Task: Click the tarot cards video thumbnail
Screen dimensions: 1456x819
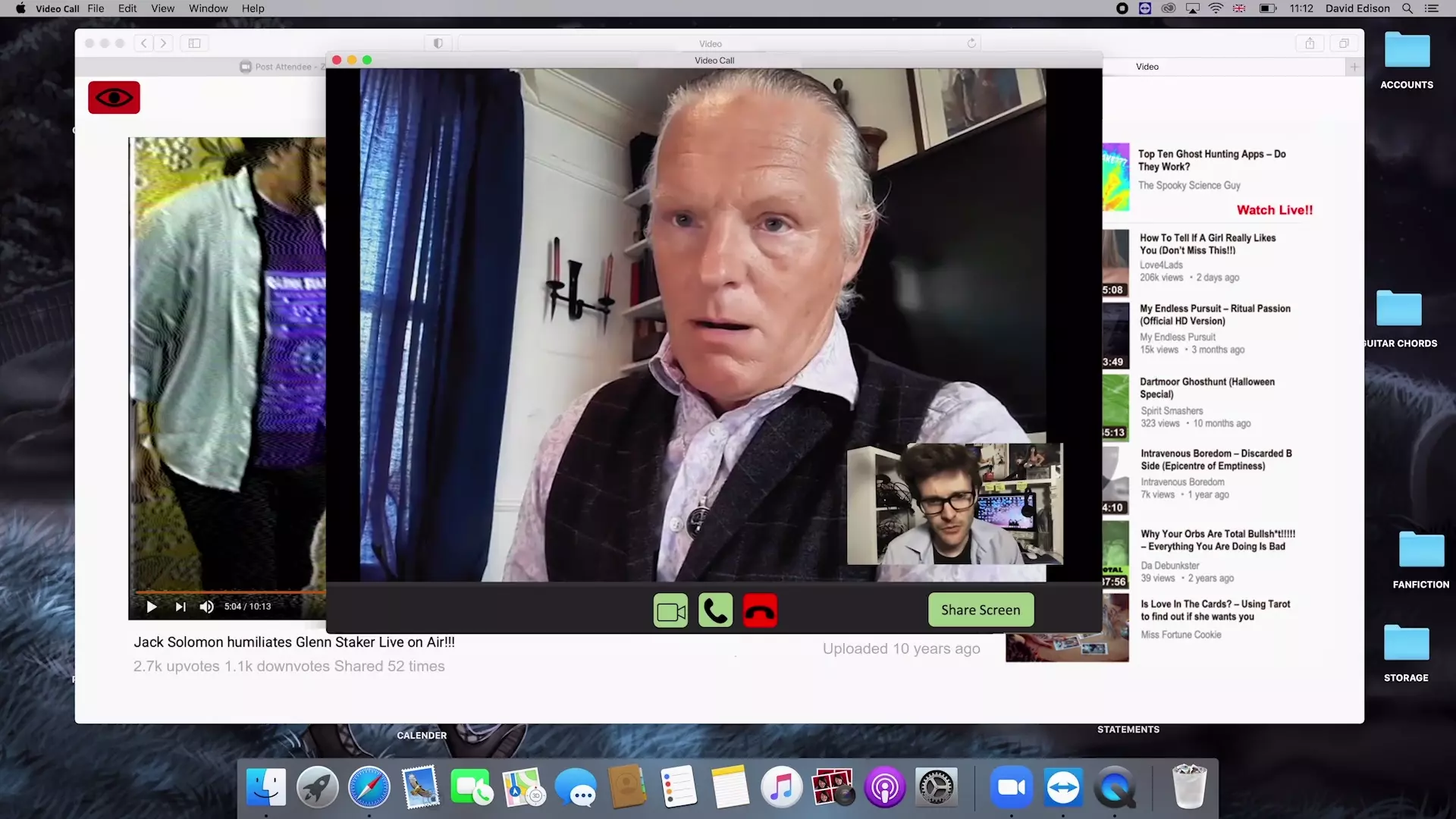Action: [x=1067, y=647]
